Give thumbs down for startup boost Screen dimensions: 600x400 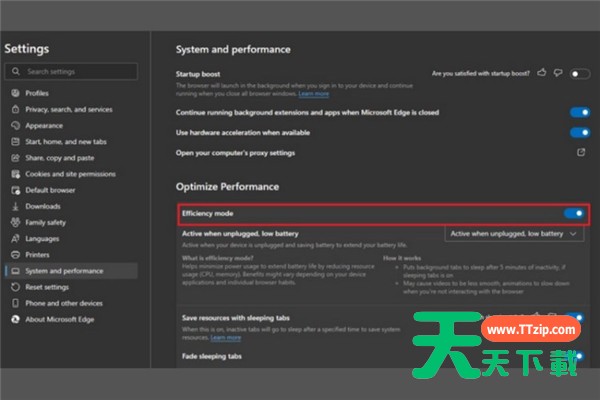558,73
